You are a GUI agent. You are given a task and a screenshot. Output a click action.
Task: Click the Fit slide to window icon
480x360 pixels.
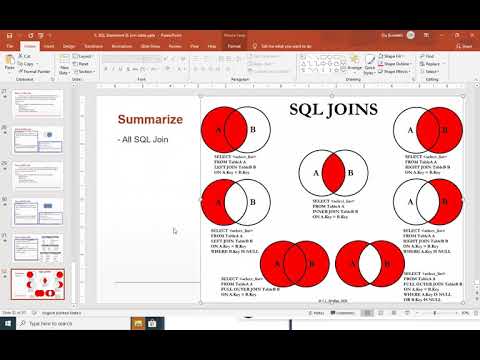[476, 313]
